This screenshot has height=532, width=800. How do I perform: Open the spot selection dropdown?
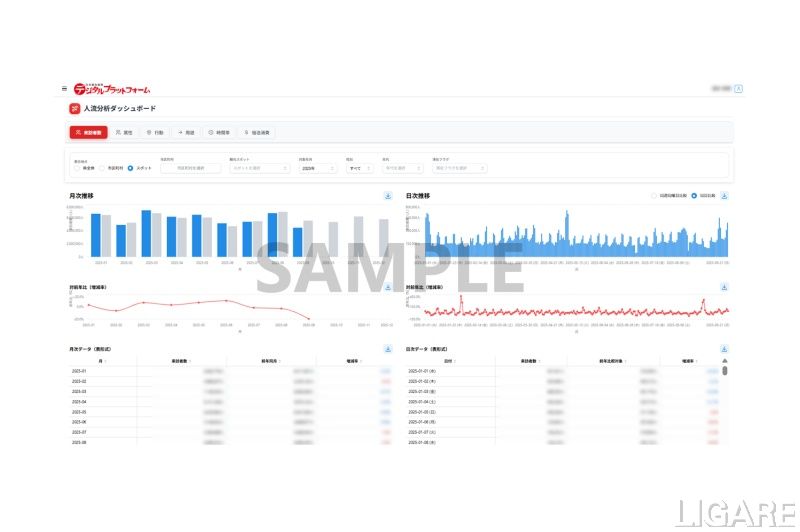pyautogui.click(x=259, y=168)
